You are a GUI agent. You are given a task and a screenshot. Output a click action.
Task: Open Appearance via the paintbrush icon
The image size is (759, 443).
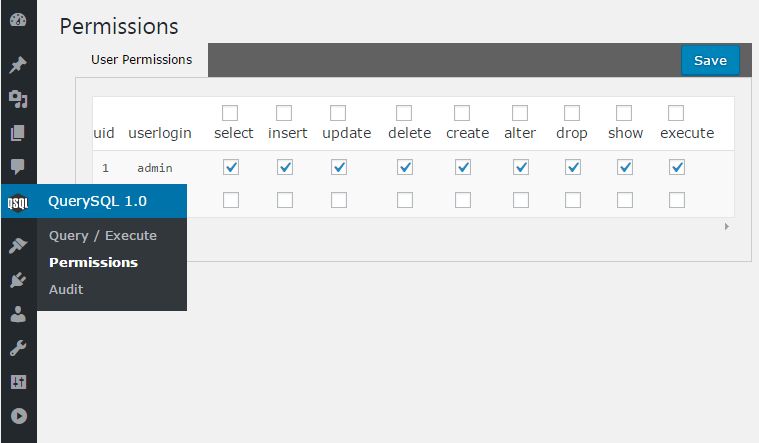18,245
